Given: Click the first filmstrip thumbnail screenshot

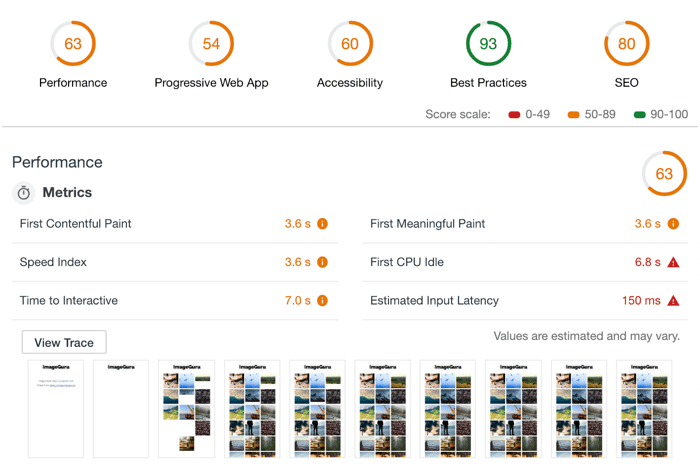Looking at the screenshot, I should [56, 409].
